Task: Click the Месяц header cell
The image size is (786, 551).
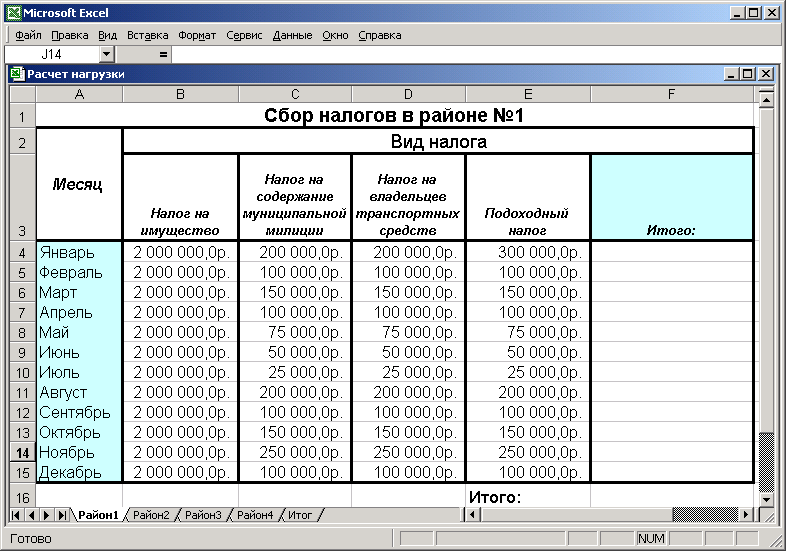Action: click(79, 185)
